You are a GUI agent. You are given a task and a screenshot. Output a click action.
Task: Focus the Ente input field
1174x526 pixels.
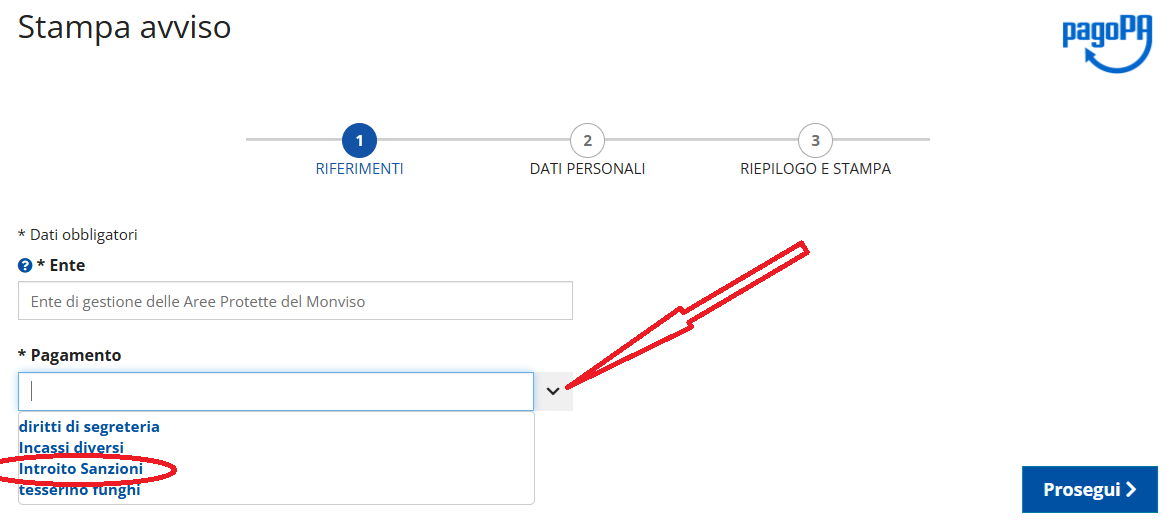tap(295, 301)
